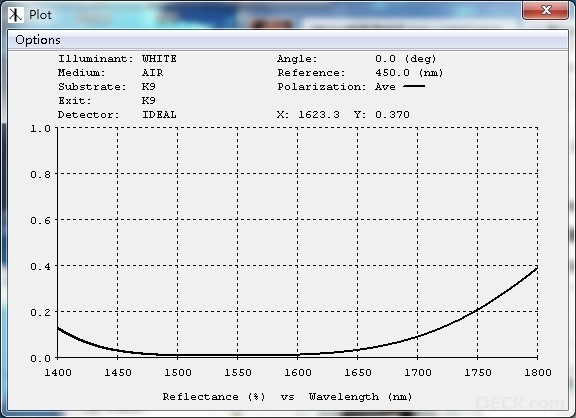The width and height of the screenshot is (576, 418).
Task: Click the curve where it crosses 1750 nm
Action: (x=478, y=310)
